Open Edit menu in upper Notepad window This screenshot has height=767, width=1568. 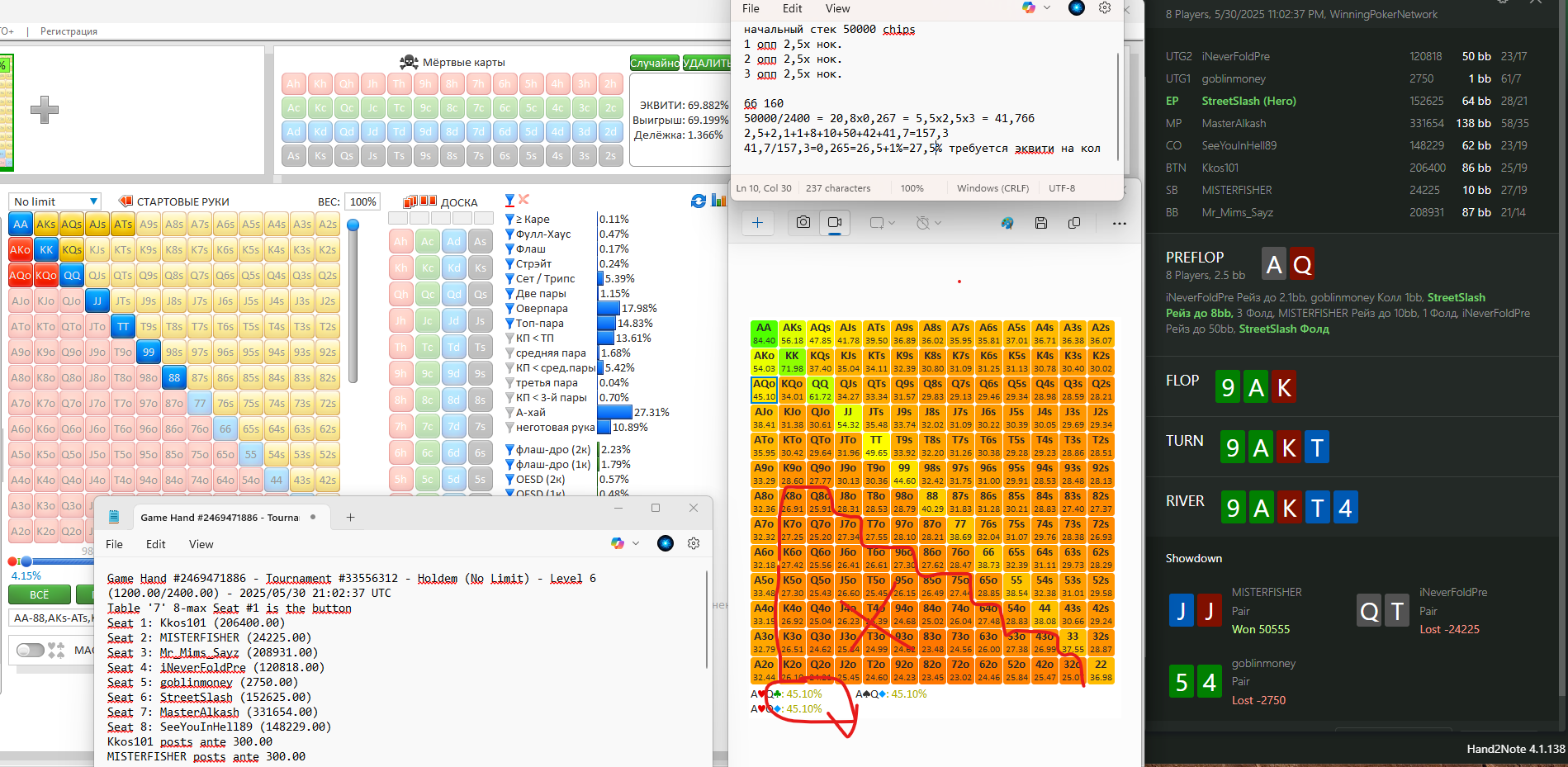[x=792, y=8]
